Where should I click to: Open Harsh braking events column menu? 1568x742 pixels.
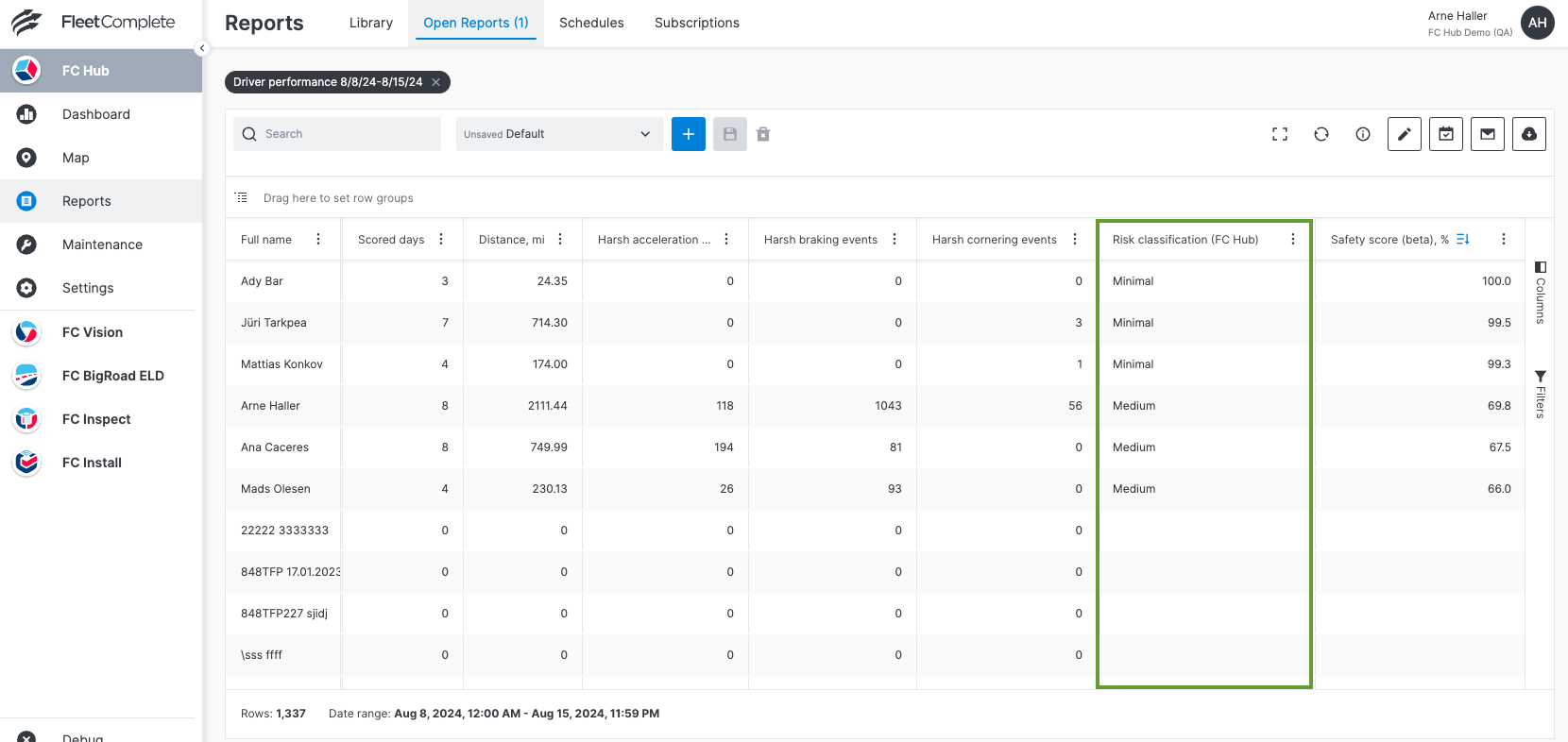click(x=895, y=240)
